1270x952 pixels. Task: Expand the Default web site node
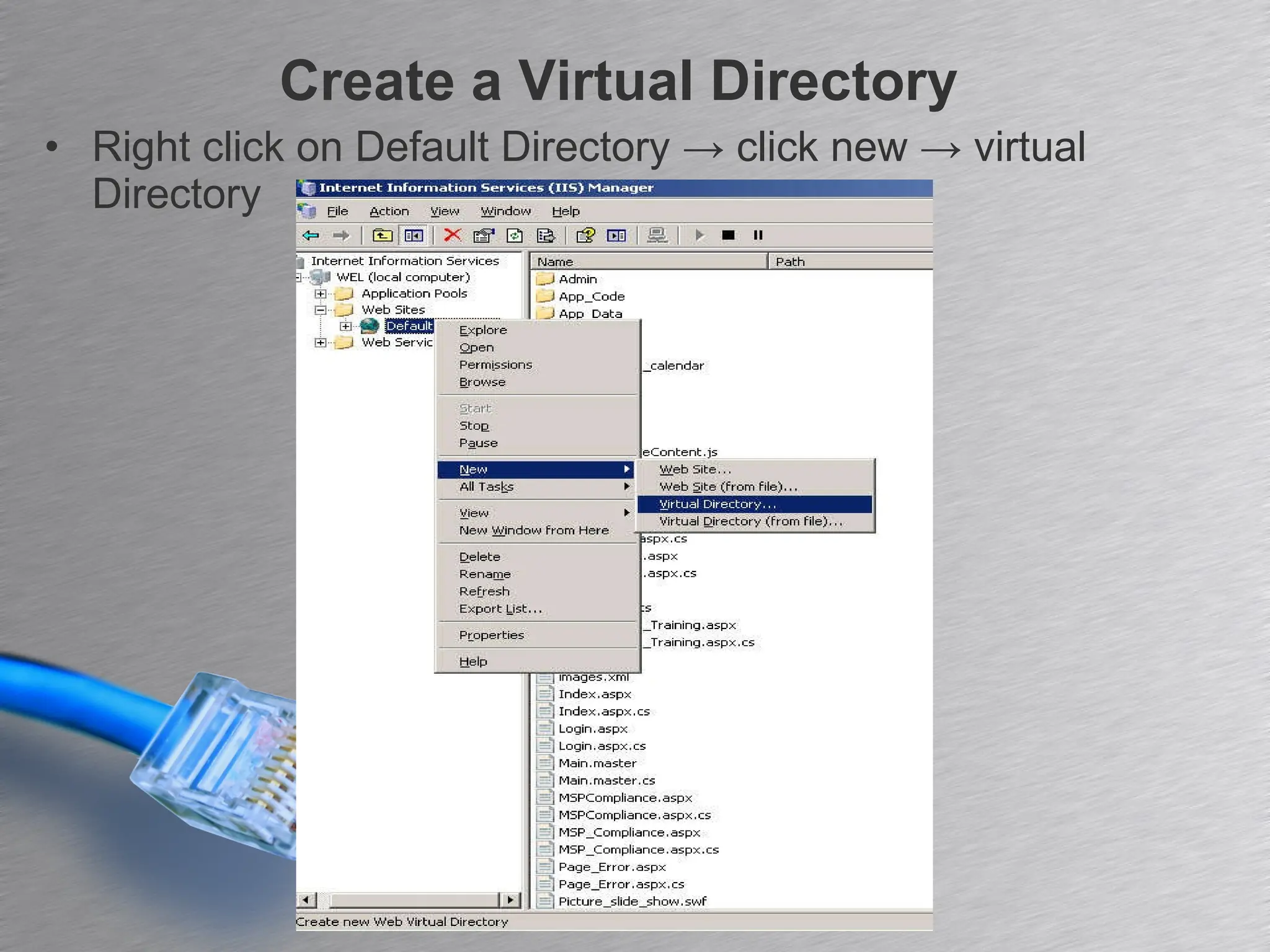point(346,326)
